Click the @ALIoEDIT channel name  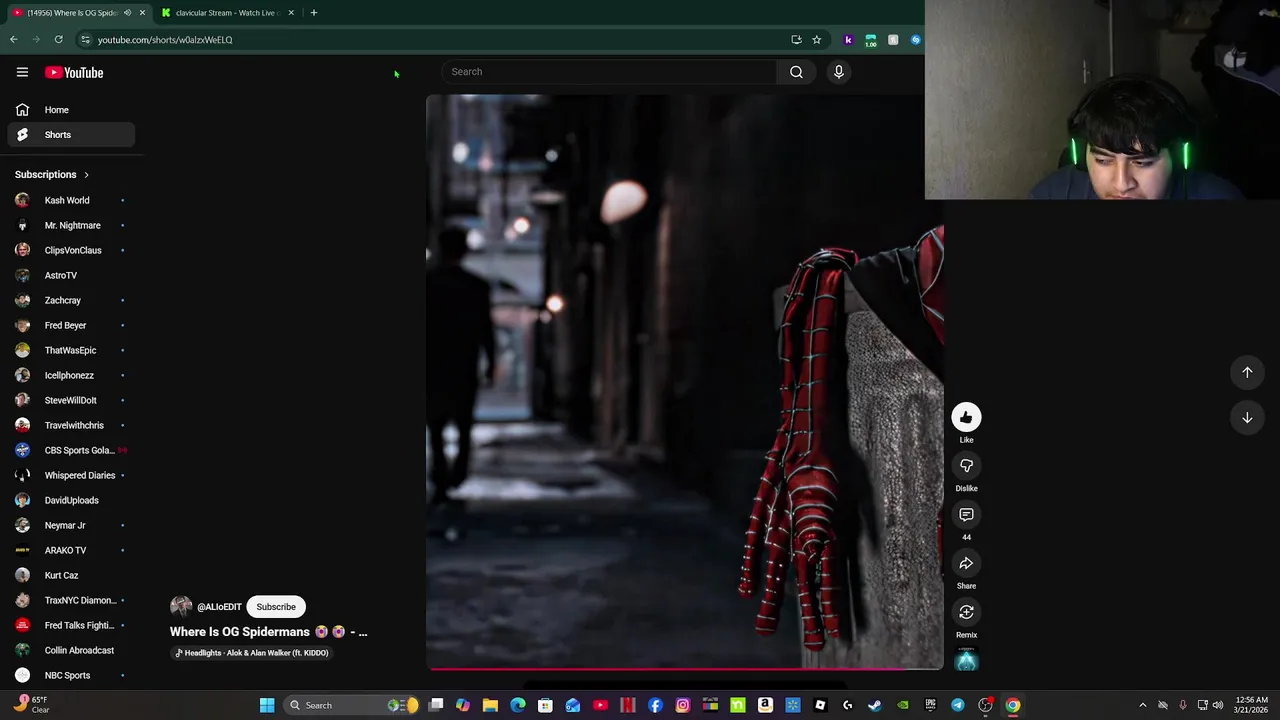pos(219,607)
